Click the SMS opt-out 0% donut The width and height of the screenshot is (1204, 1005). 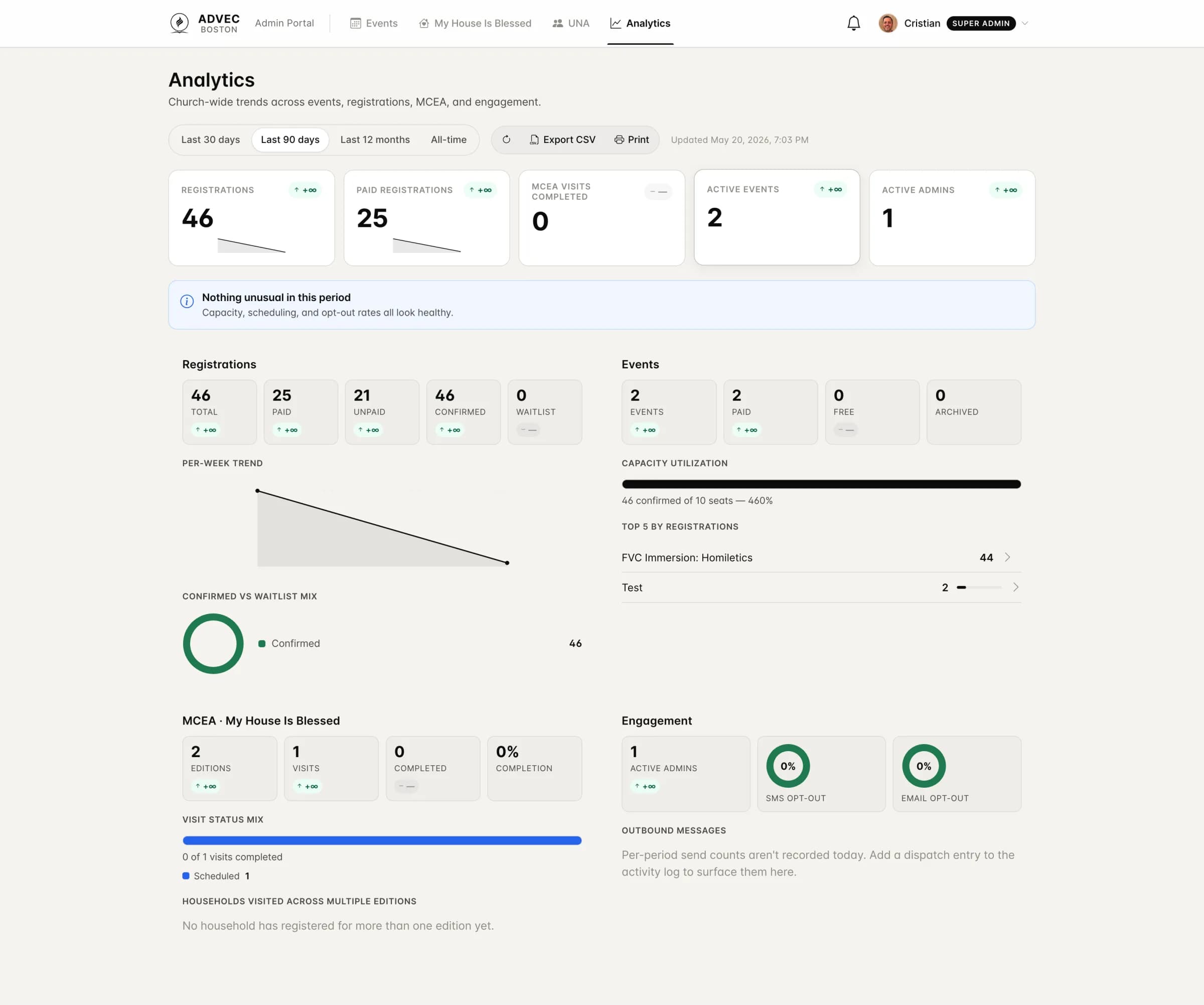[x=788, y=766]
